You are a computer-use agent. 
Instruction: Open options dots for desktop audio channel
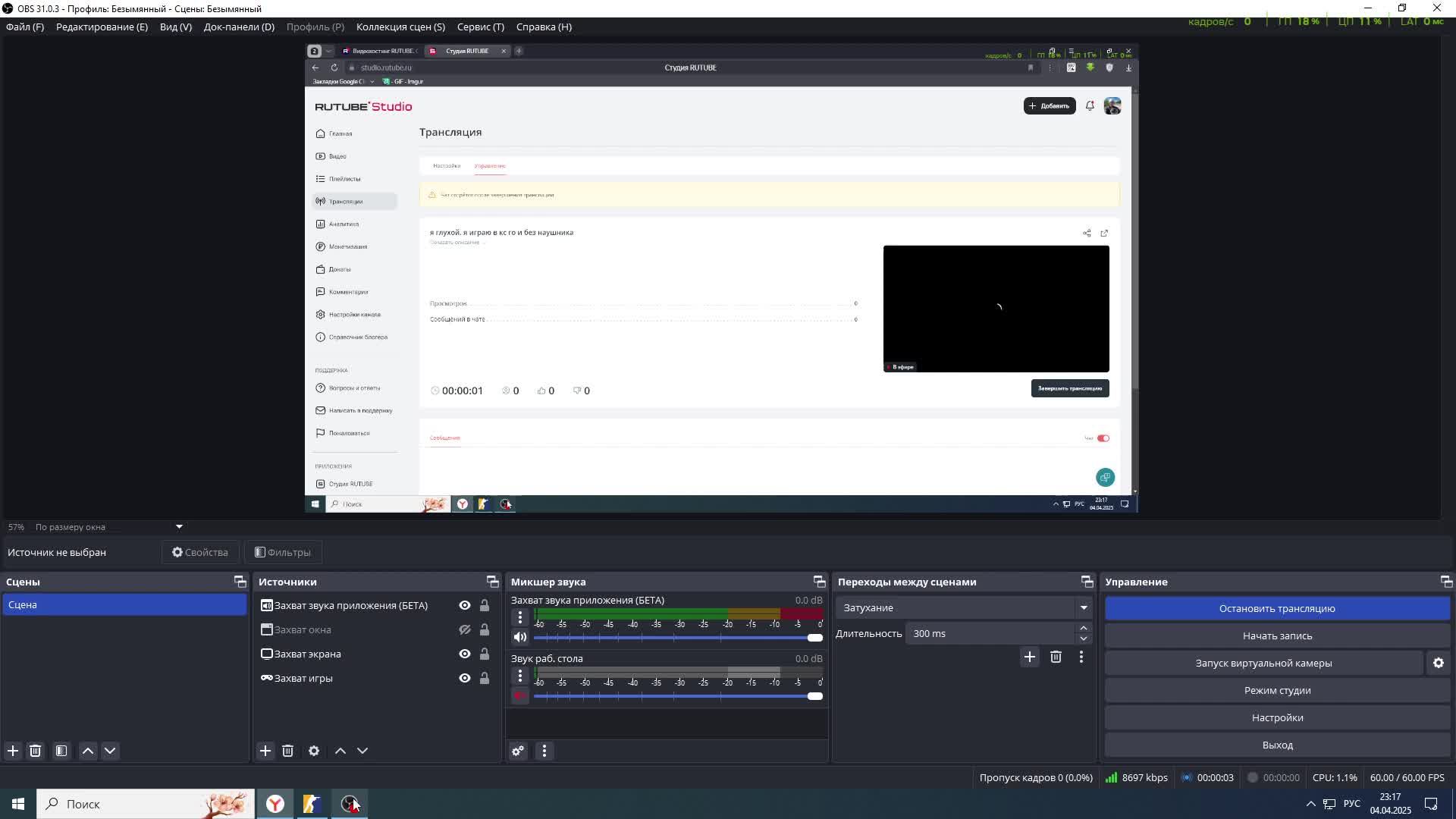[x=520, y=676]
